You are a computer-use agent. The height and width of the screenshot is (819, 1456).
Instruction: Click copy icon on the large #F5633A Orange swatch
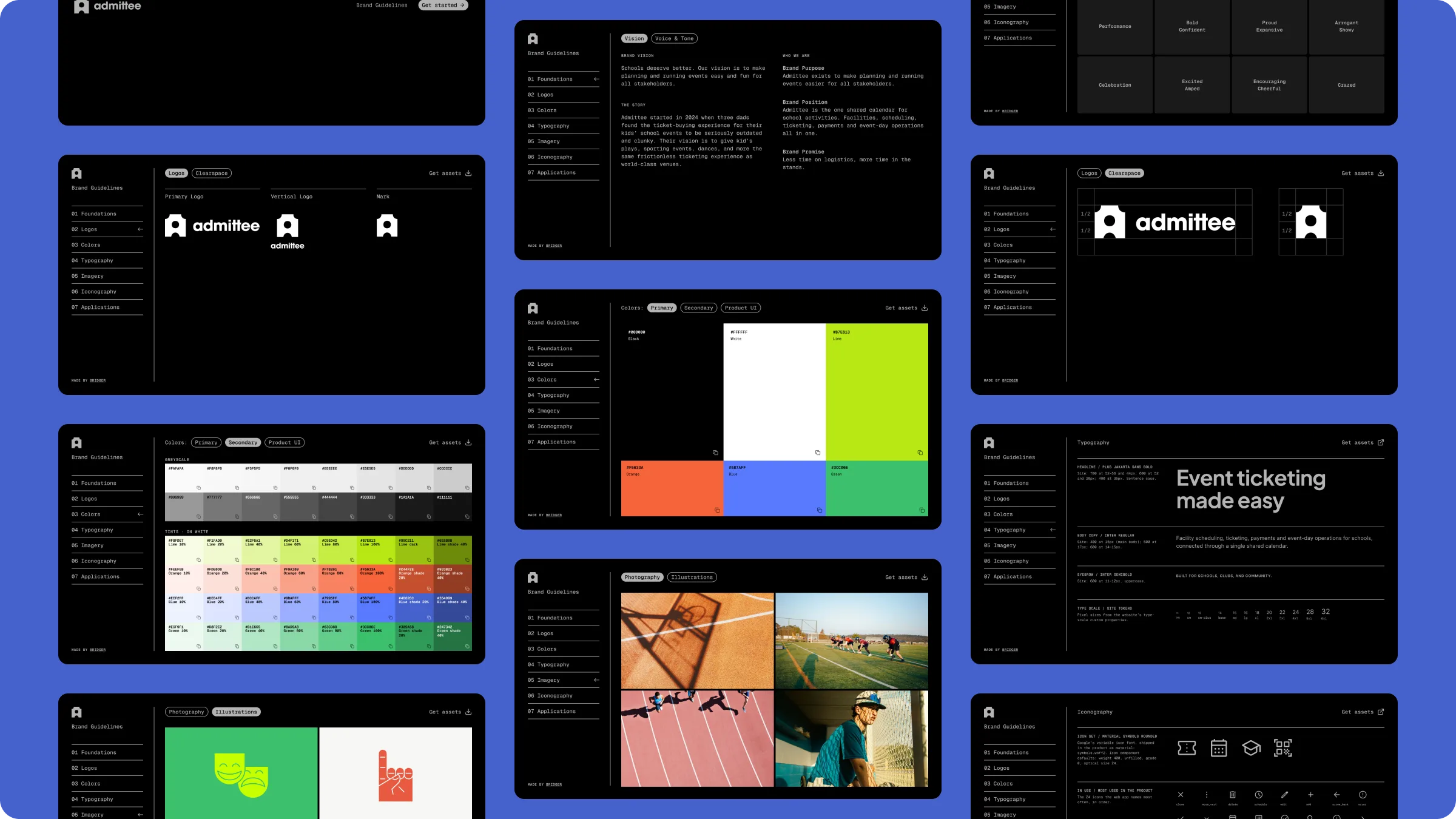(x=717, y=510)
